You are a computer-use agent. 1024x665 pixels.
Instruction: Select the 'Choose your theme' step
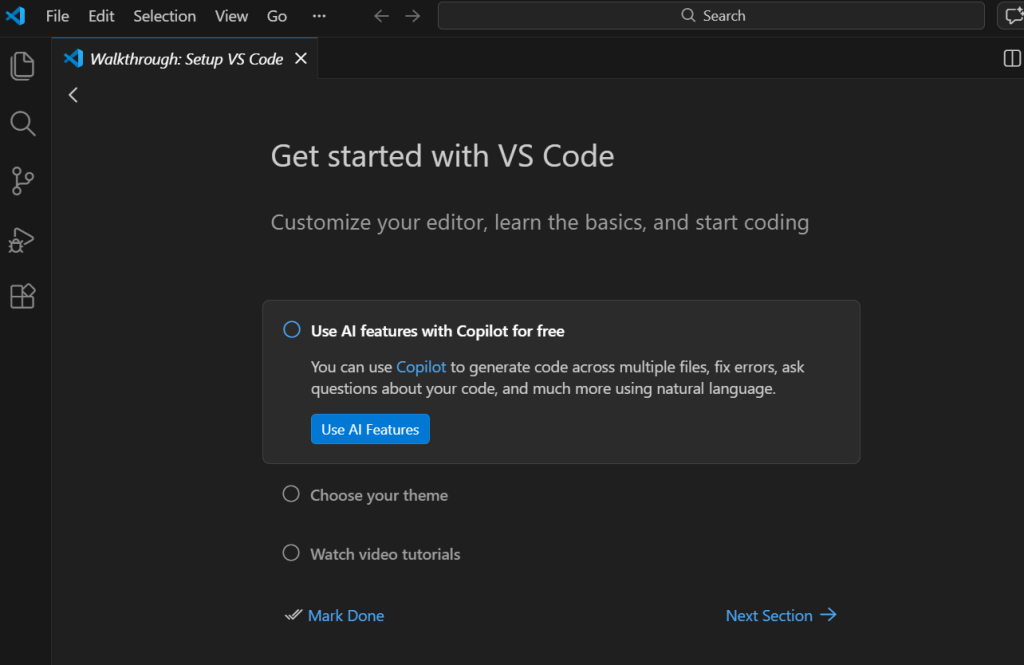(378, 495)
